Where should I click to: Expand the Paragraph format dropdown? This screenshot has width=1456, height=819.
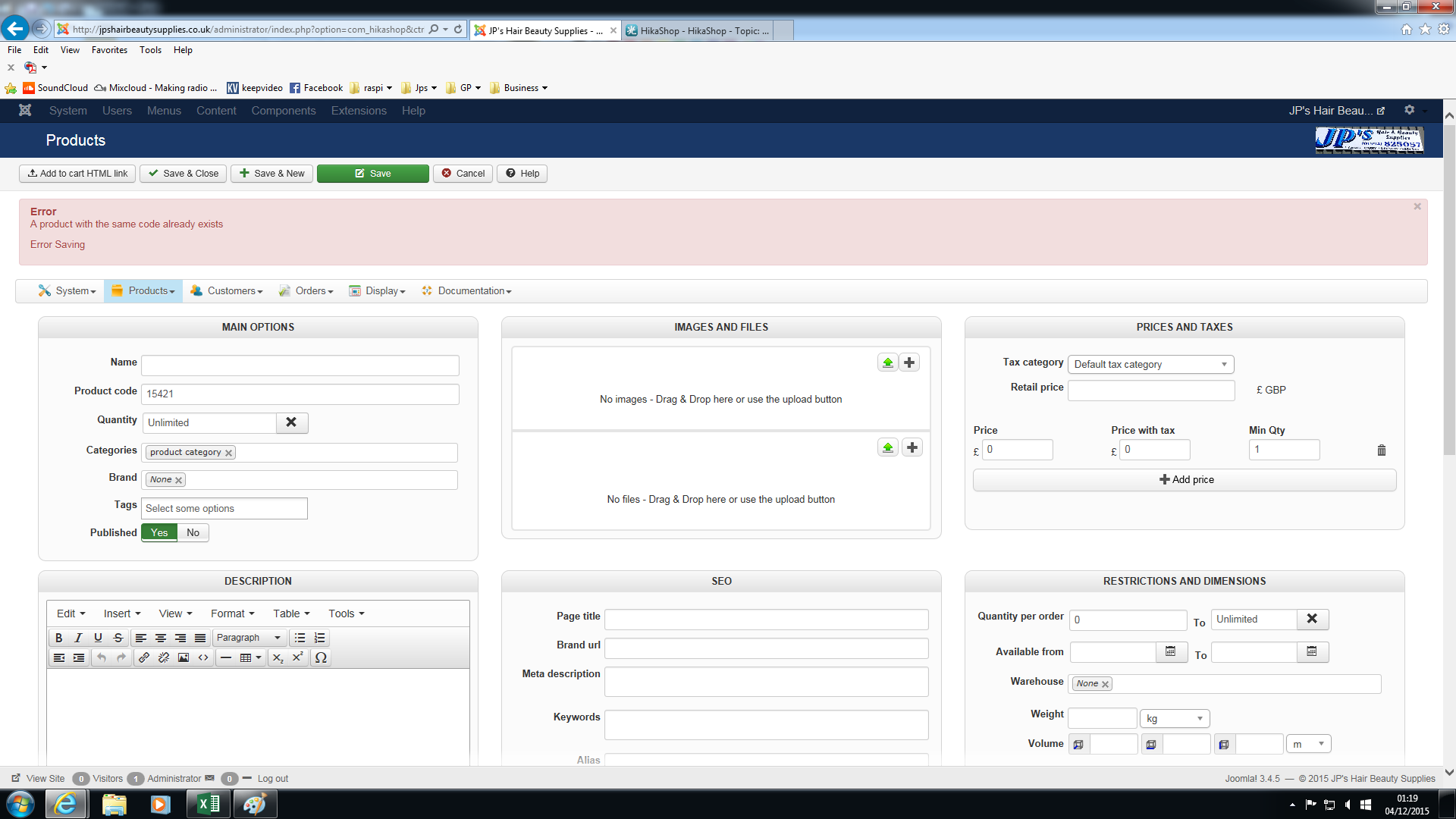248,638
